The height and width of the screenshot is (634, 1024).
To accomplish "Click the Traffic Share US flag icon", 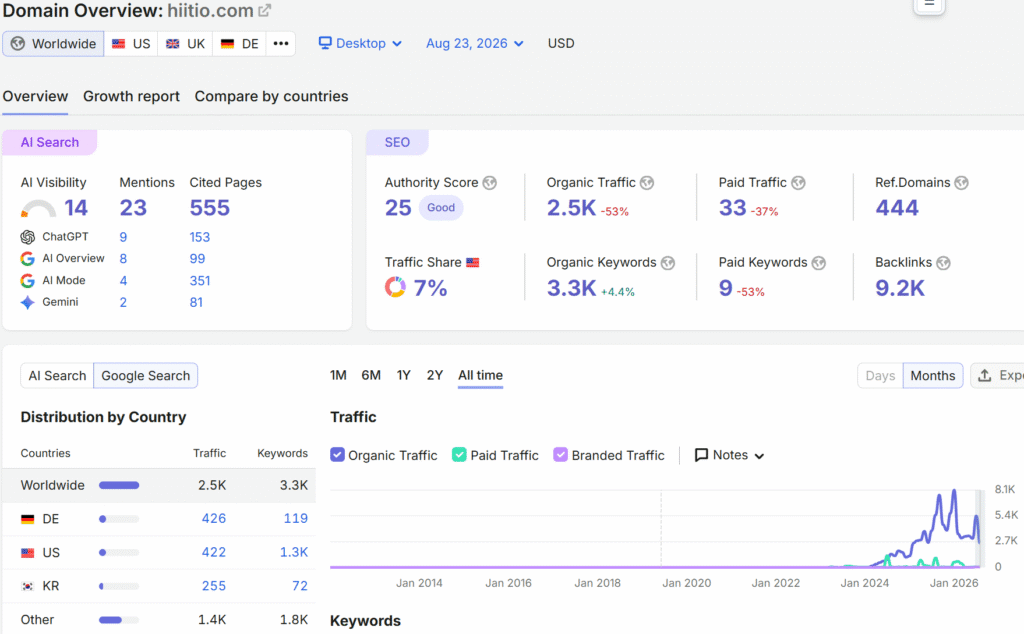I will tap(473, 262).
